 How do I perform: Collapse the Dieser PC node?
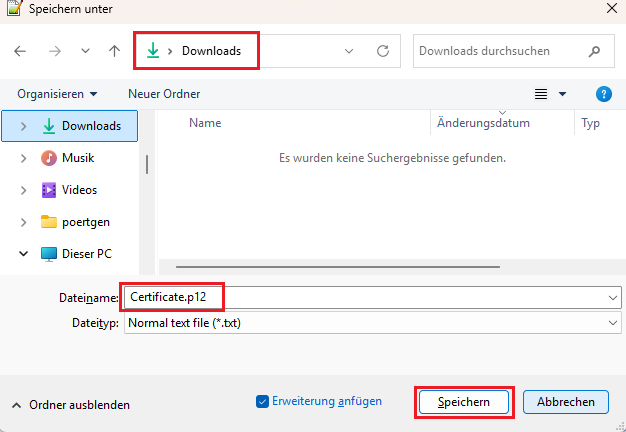coord(24,254)
